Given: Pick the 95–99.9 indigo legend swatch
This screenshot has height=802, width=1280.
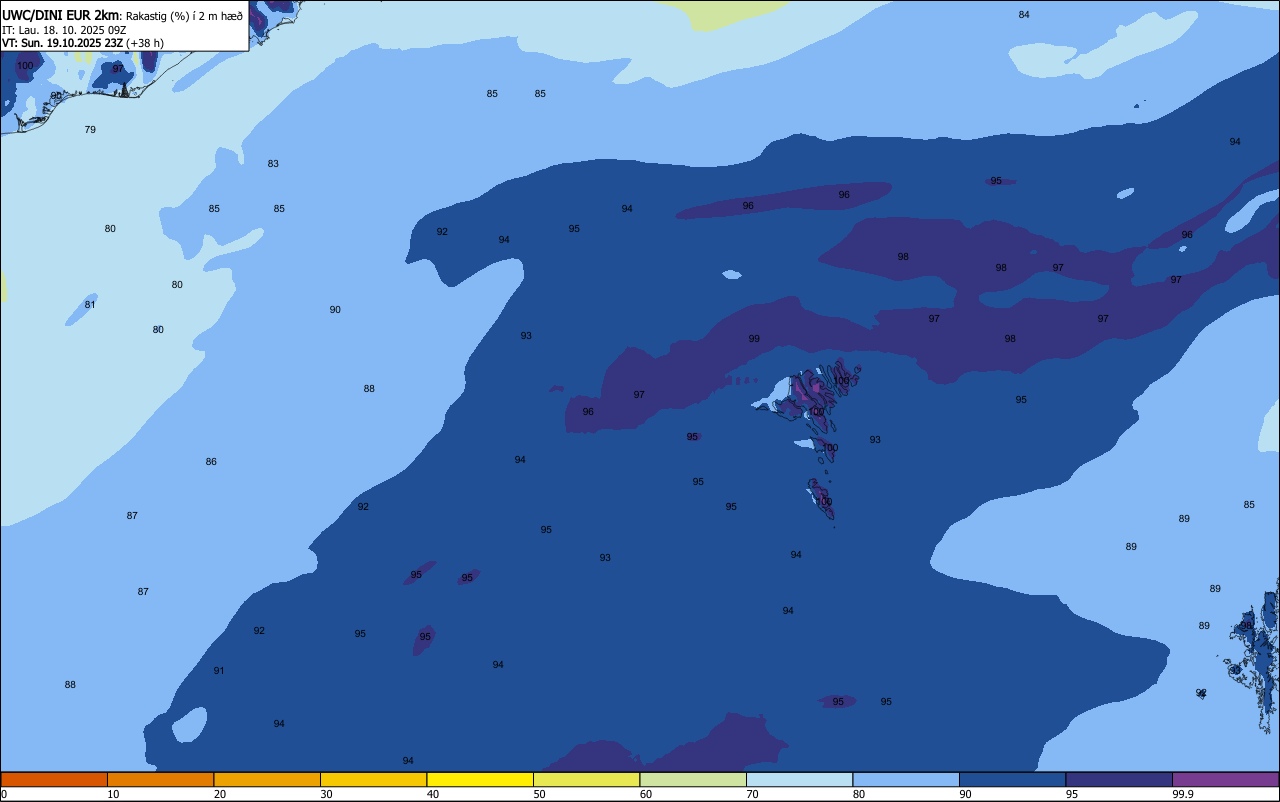Looking at the screenshot, I should (1119, 779).
